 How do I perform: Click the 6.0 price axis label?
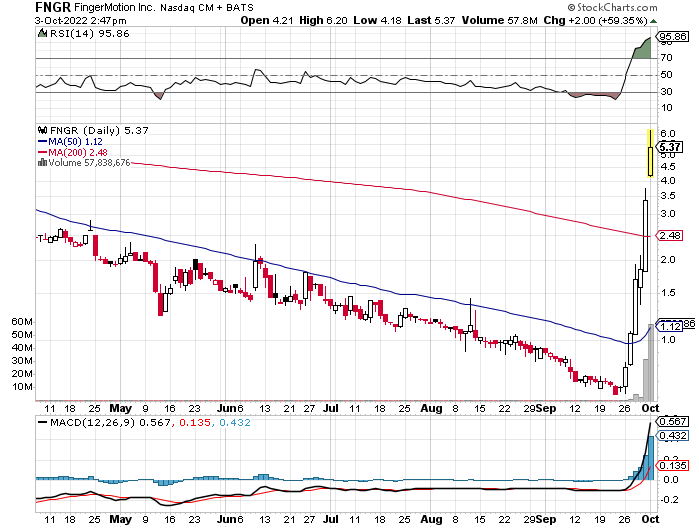pos(668,134)
